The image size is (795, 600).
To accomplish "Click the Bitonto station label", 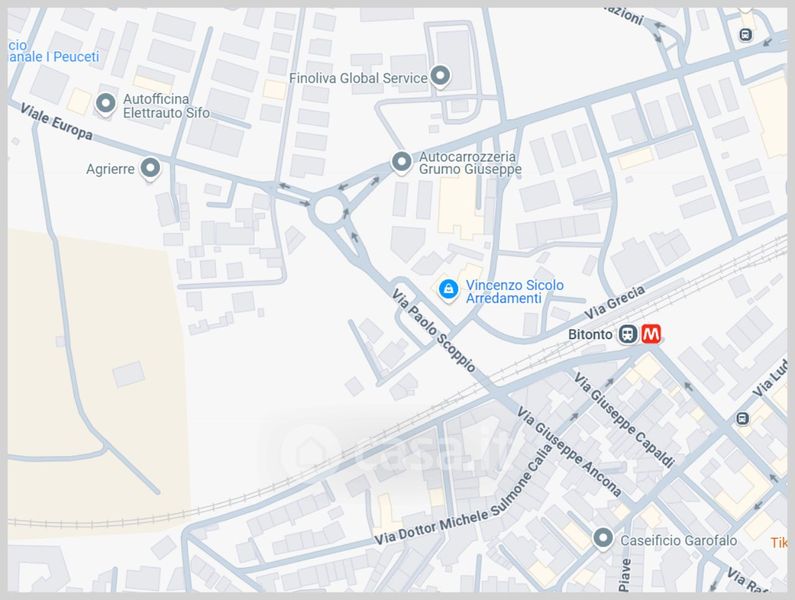I will 590,335.
